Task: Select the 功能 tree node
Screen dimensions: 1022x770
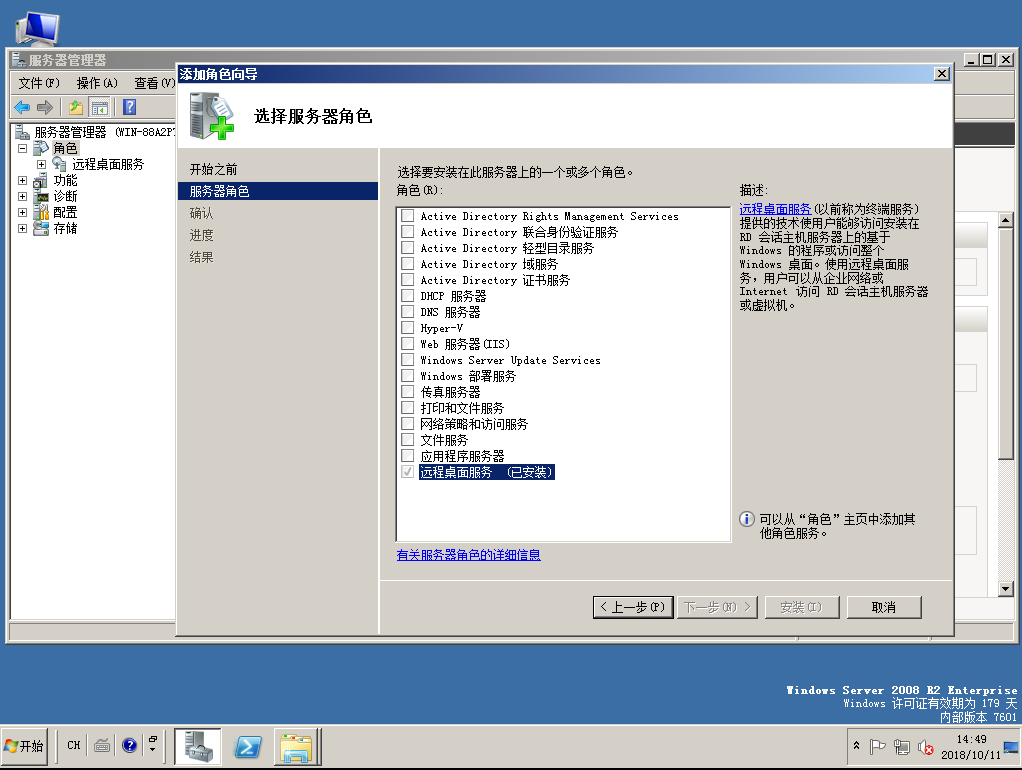Action: click(65, 180)
